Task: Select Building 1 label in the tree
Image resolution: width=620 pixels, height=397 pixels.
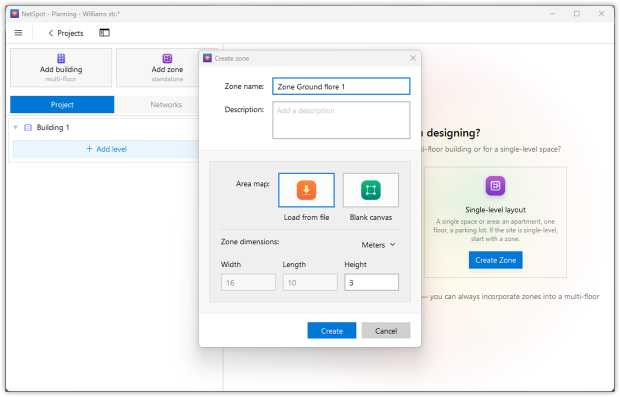Action: click(53, 127)
